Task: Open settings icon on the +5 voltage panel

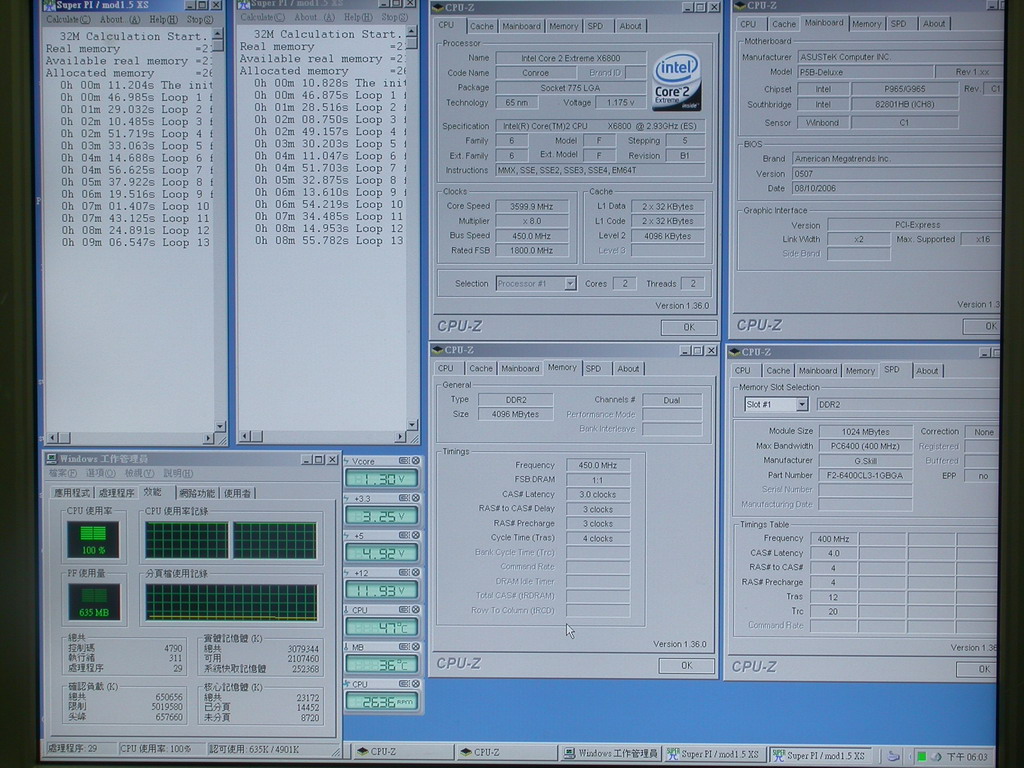Action: [404, 536]
